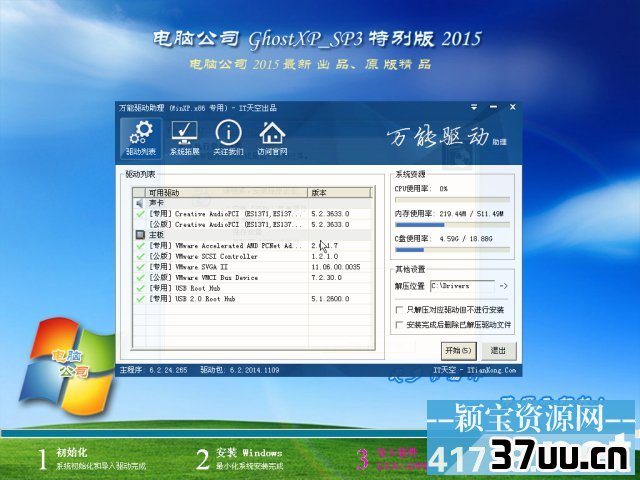Click the 主程序: 6.2.24.265 status text
Image resolution: width=640 pixels, height=480 pixels.
(153, 370)
